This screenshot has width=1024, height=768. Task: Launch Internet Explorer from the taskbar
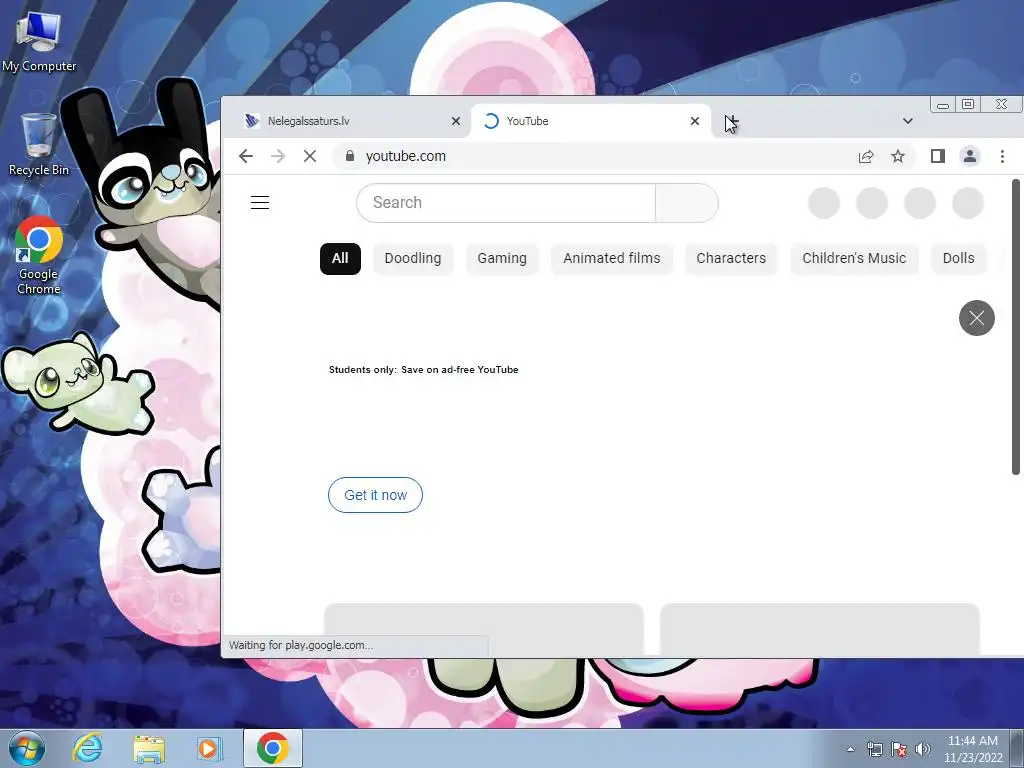(87, 748)
